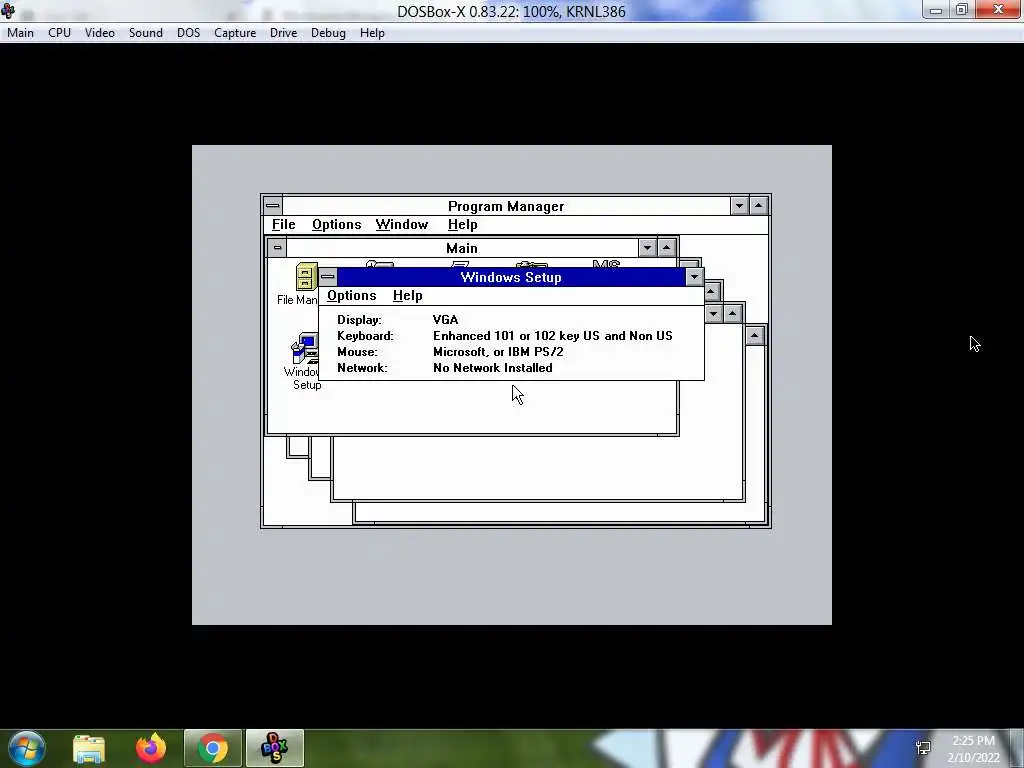
Task: Close the DOSBox-X window
Action: pos(998,10)
